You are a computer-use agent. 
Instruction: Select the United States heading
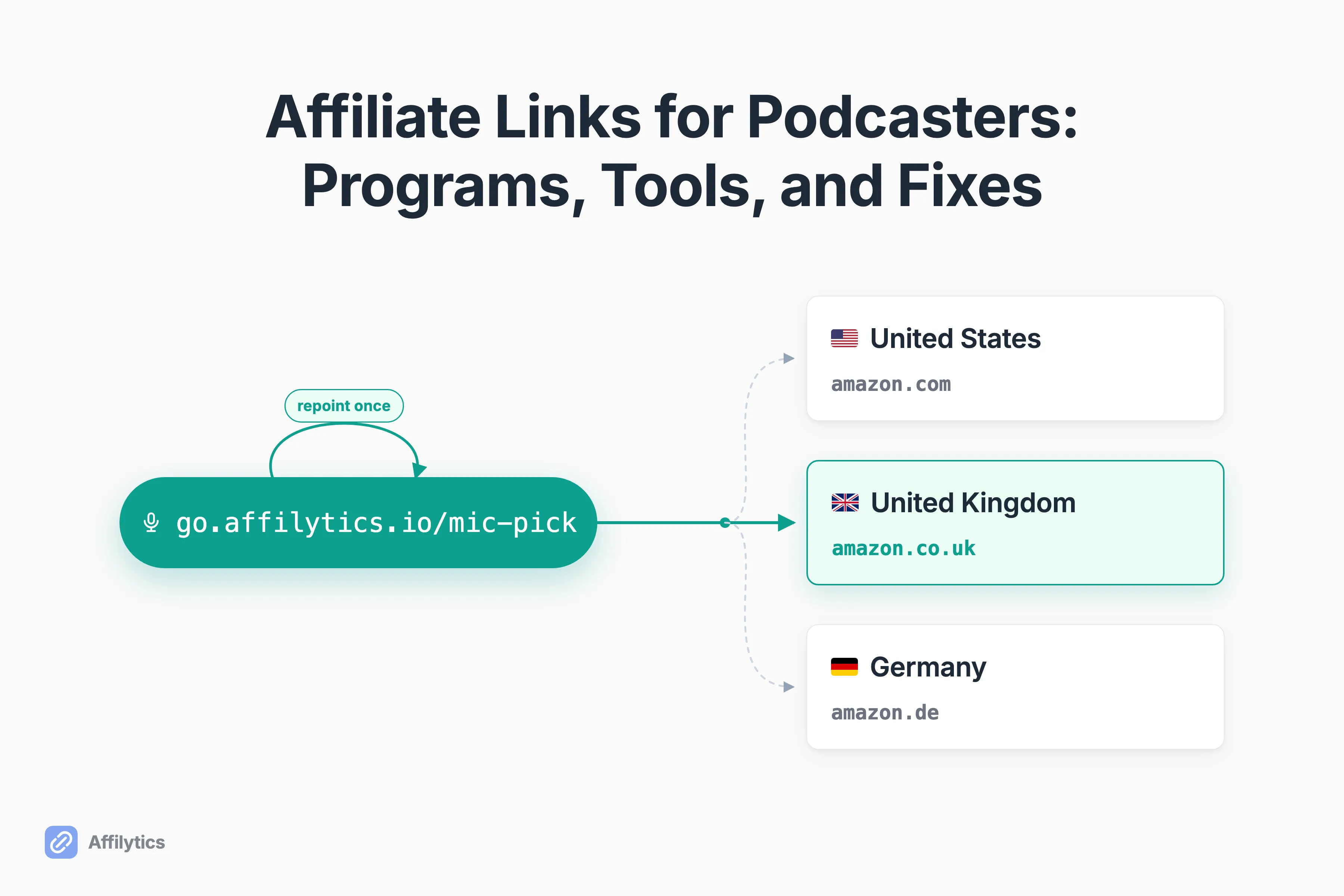pos(955,338)
